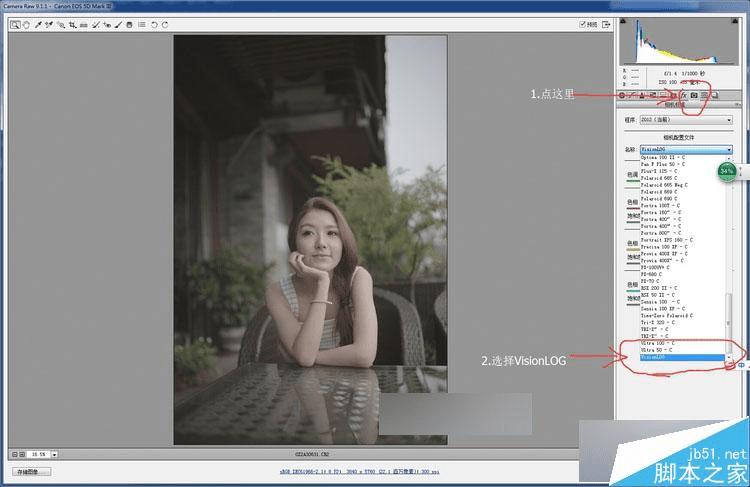
Task: Open the HSL / Grayscale panel tab
Action: pyautogui.click(x=652, y=95)
